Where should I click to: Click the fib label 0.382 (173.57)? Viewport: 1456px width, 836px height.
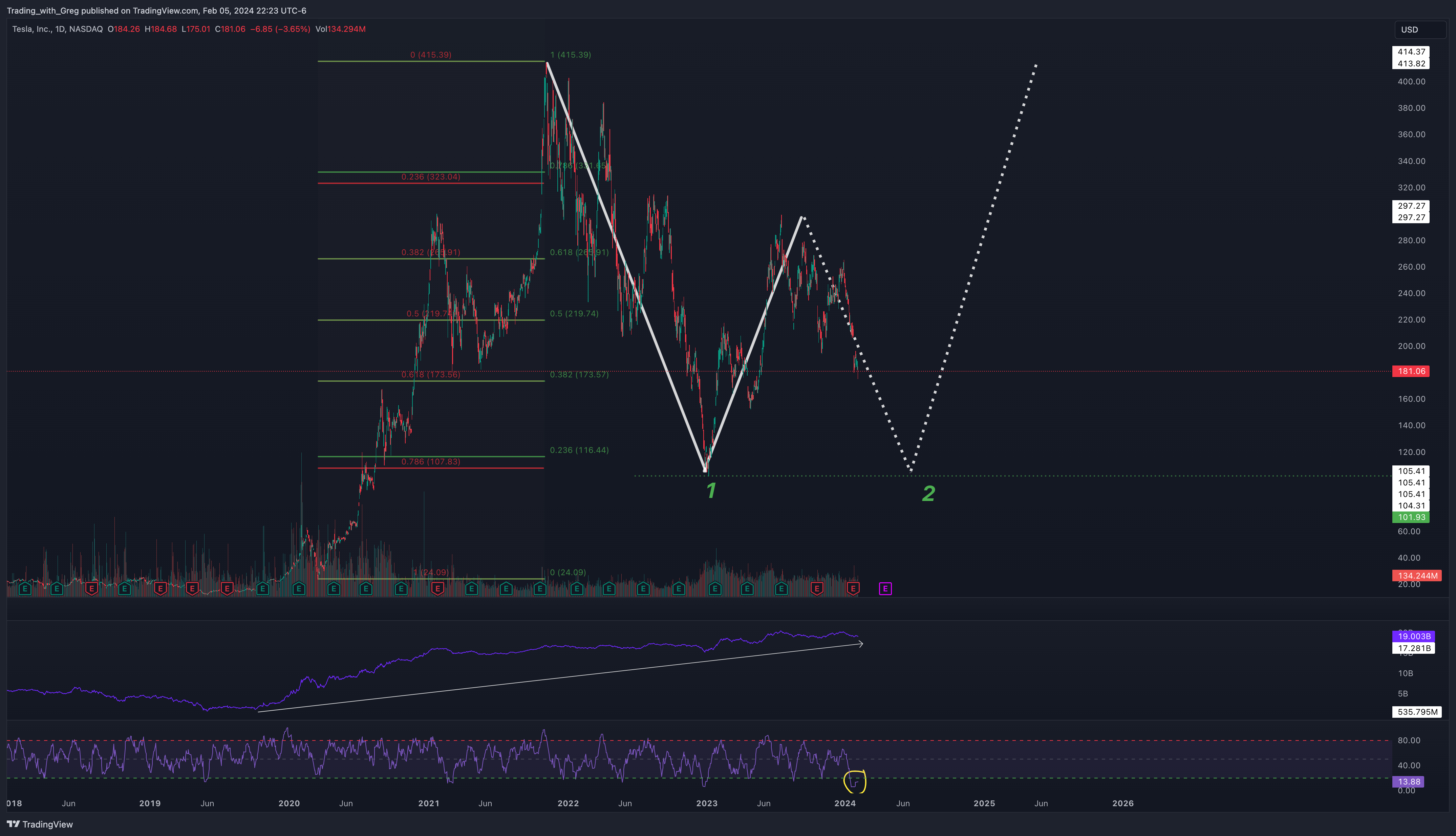click(579, 374)
